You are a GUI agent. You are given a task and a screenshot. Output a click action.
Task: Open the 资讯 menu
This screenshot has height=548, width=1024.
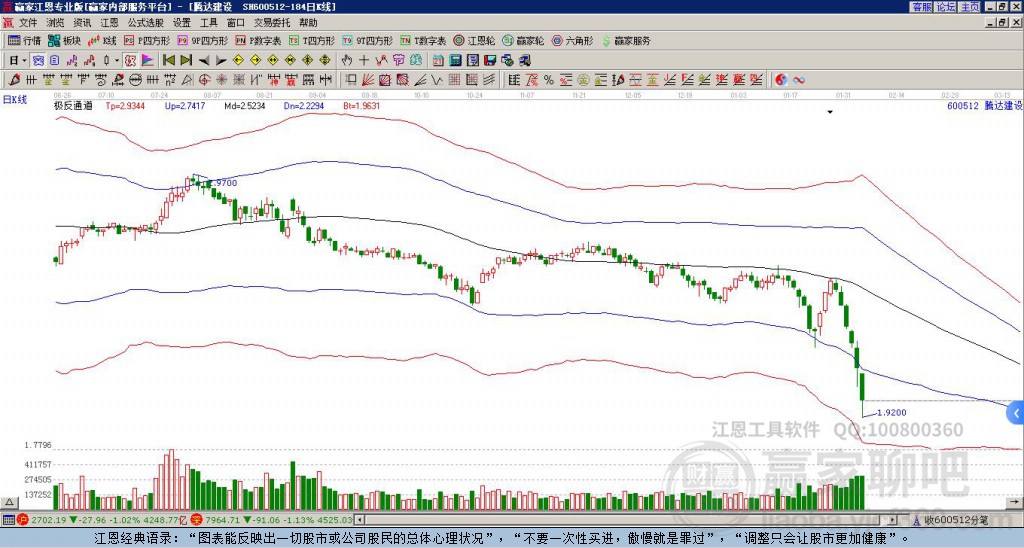82,23
